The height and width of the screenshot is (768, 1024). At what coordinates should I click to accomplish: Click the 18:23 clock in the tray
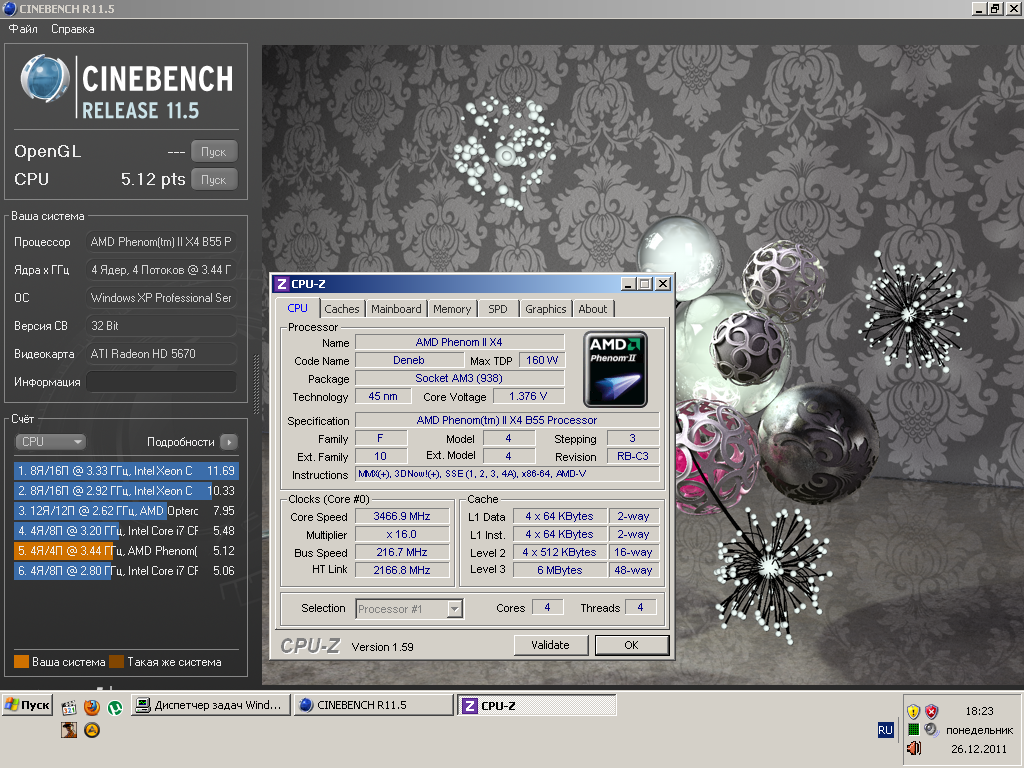coord(980,711)
